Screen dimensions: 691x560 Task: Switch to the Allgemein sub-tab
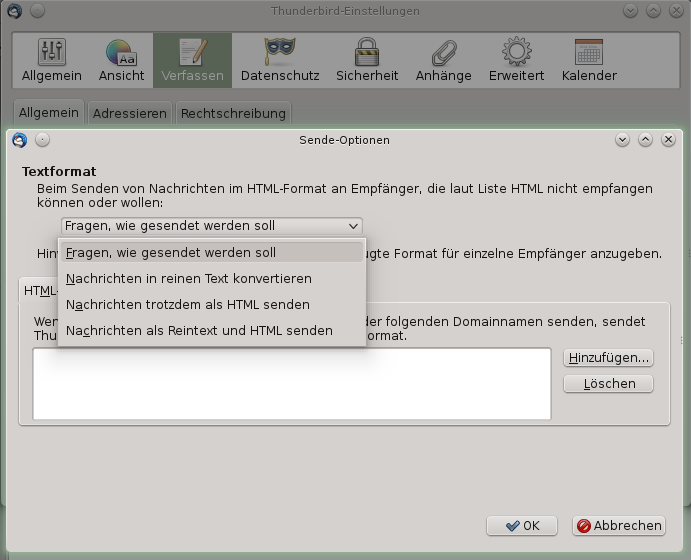coord(48,113)
